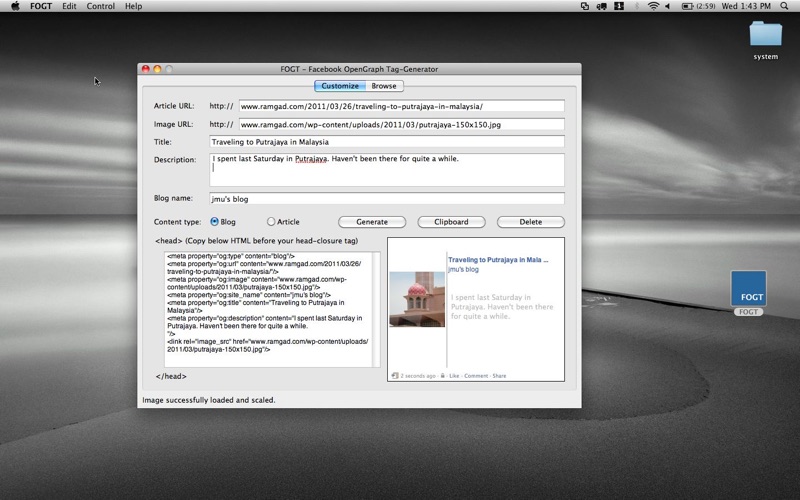Click the second menu bar extra icon left of the numbered box

[602, 6]
